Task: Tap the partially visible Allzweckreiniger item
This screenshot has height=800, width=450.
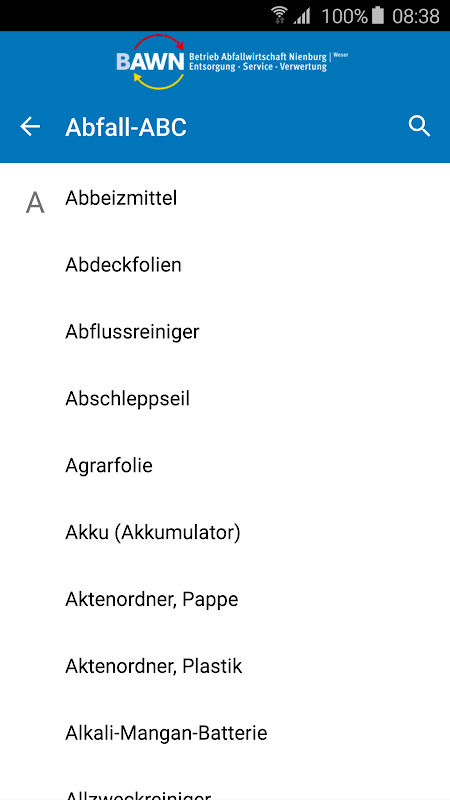Action: click(x=225, y=786)
